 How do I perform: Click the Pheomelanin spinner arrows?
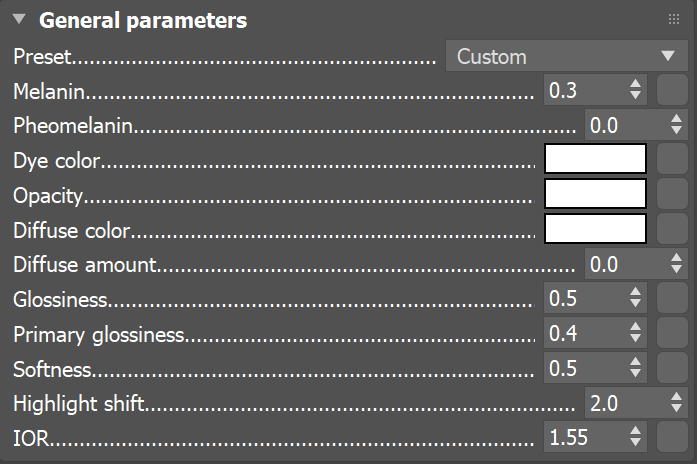click(676, 125)
